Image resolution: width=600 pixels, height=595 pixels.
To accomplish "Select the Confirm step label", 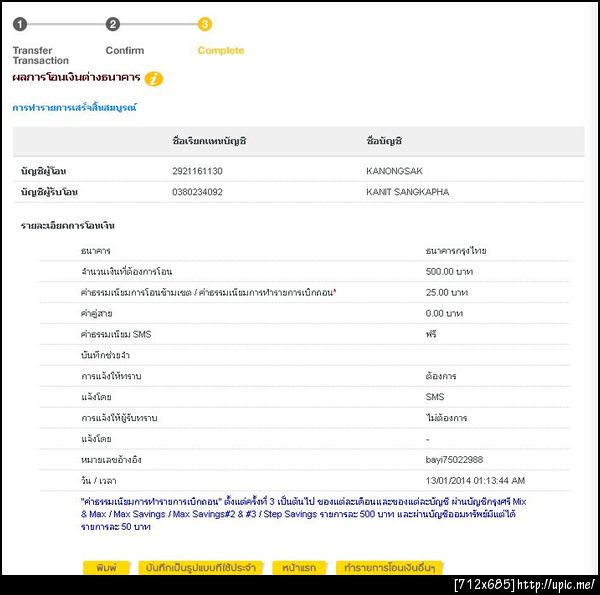I will coord(125,51).
